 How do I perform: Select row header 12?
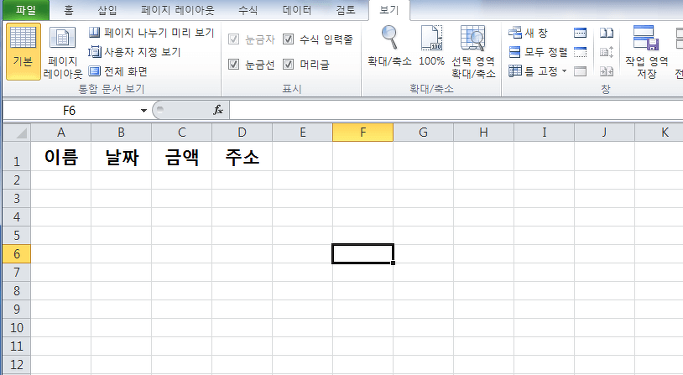pos(17,365)
